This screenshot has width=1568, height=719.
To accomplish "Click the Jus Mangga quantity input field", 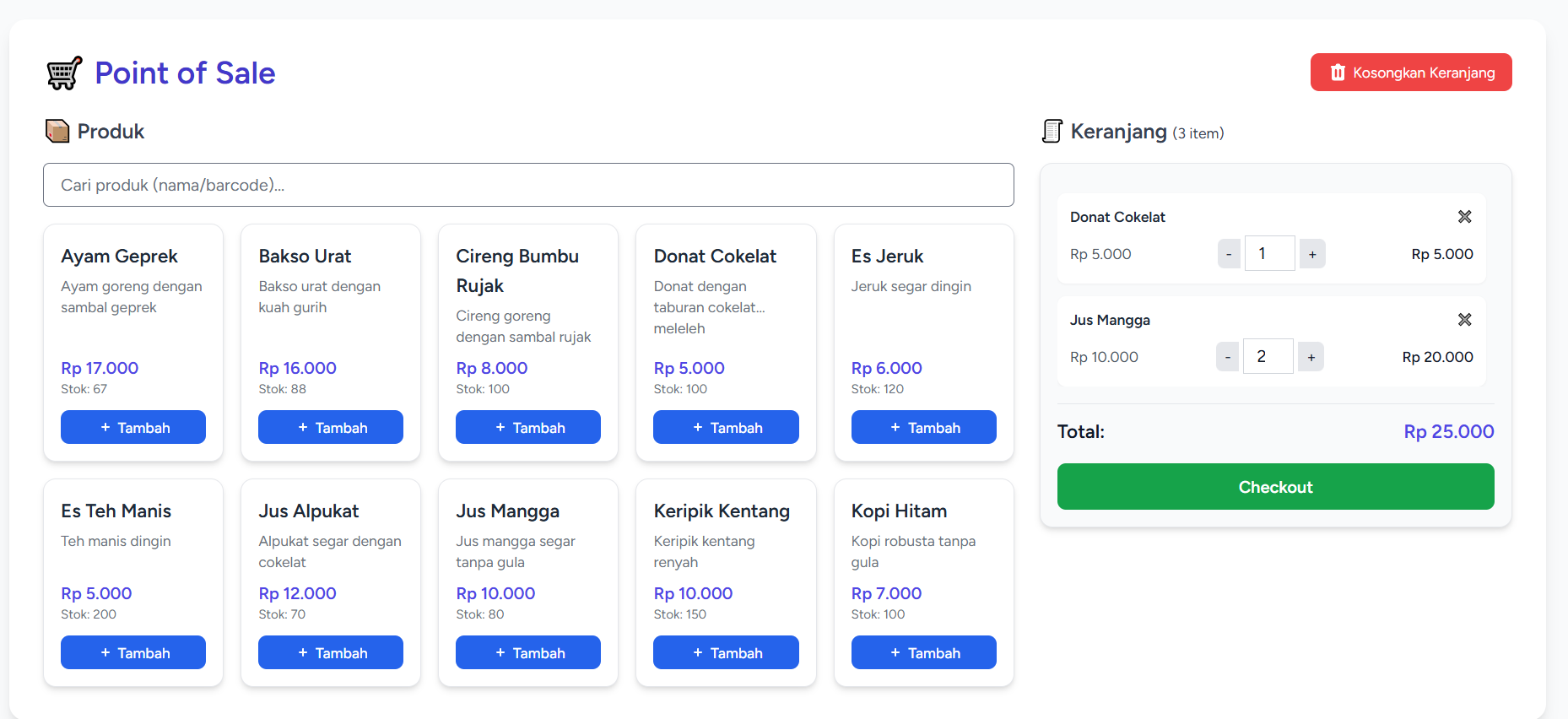I will (1268, 356).
